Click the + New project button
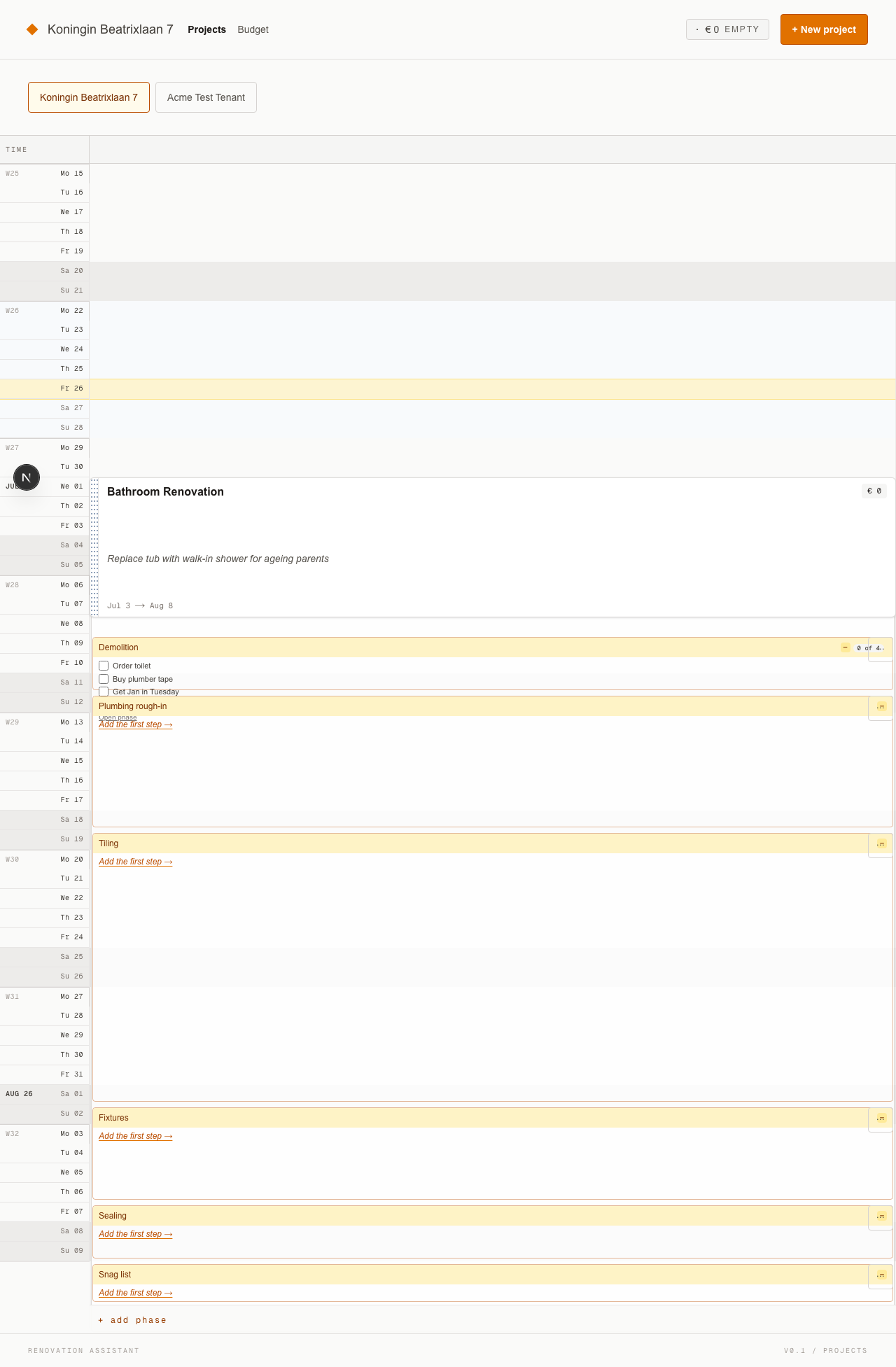The image size is (896, 1367). (x=824, y=29)
